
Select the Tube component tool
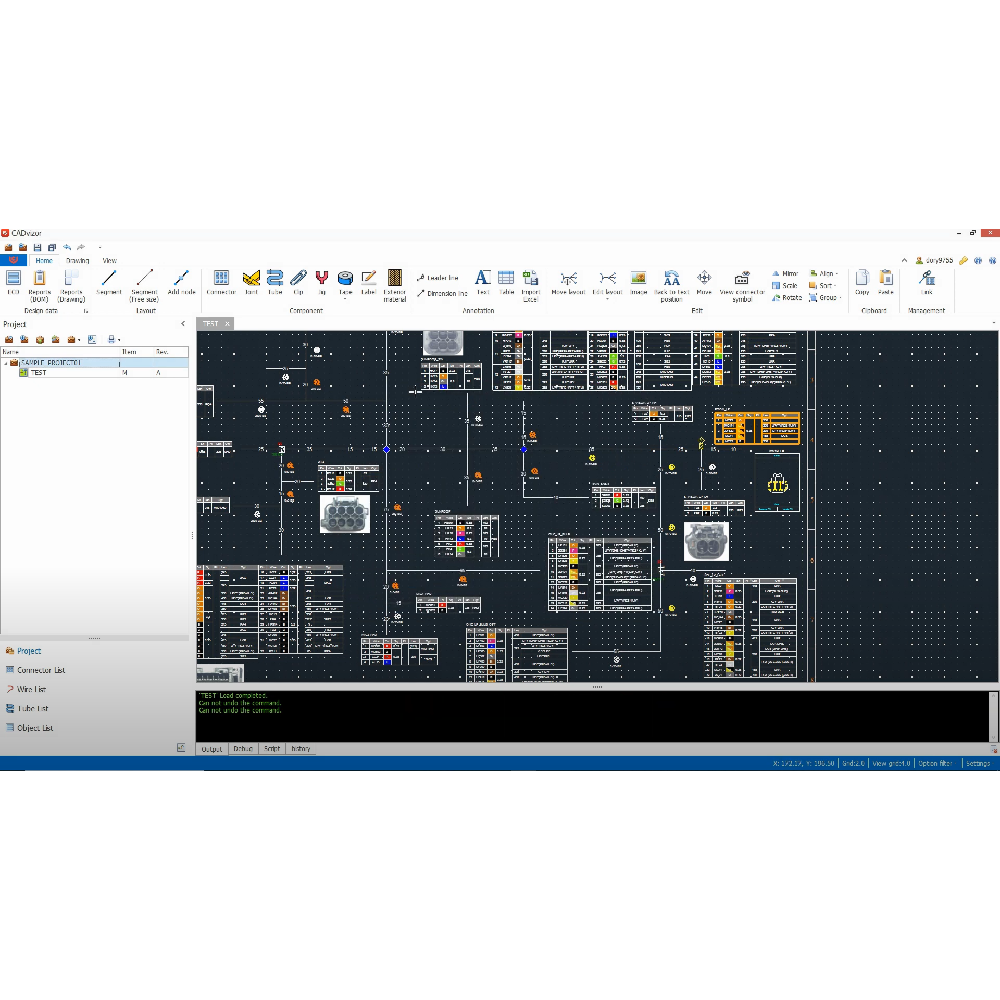click(x=274, y=281)
